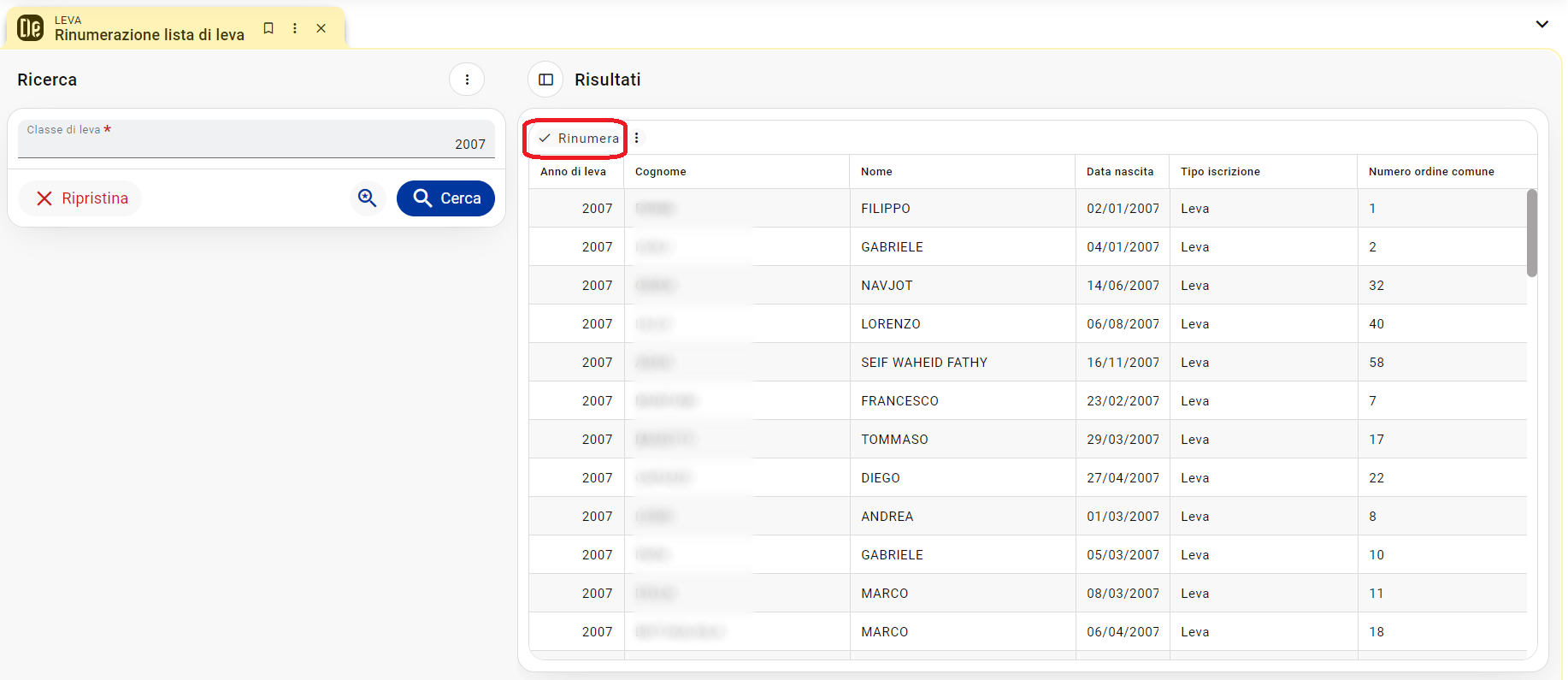
Task: Close the Rinumerazione lista di leva tab
Action: point(321,28)
